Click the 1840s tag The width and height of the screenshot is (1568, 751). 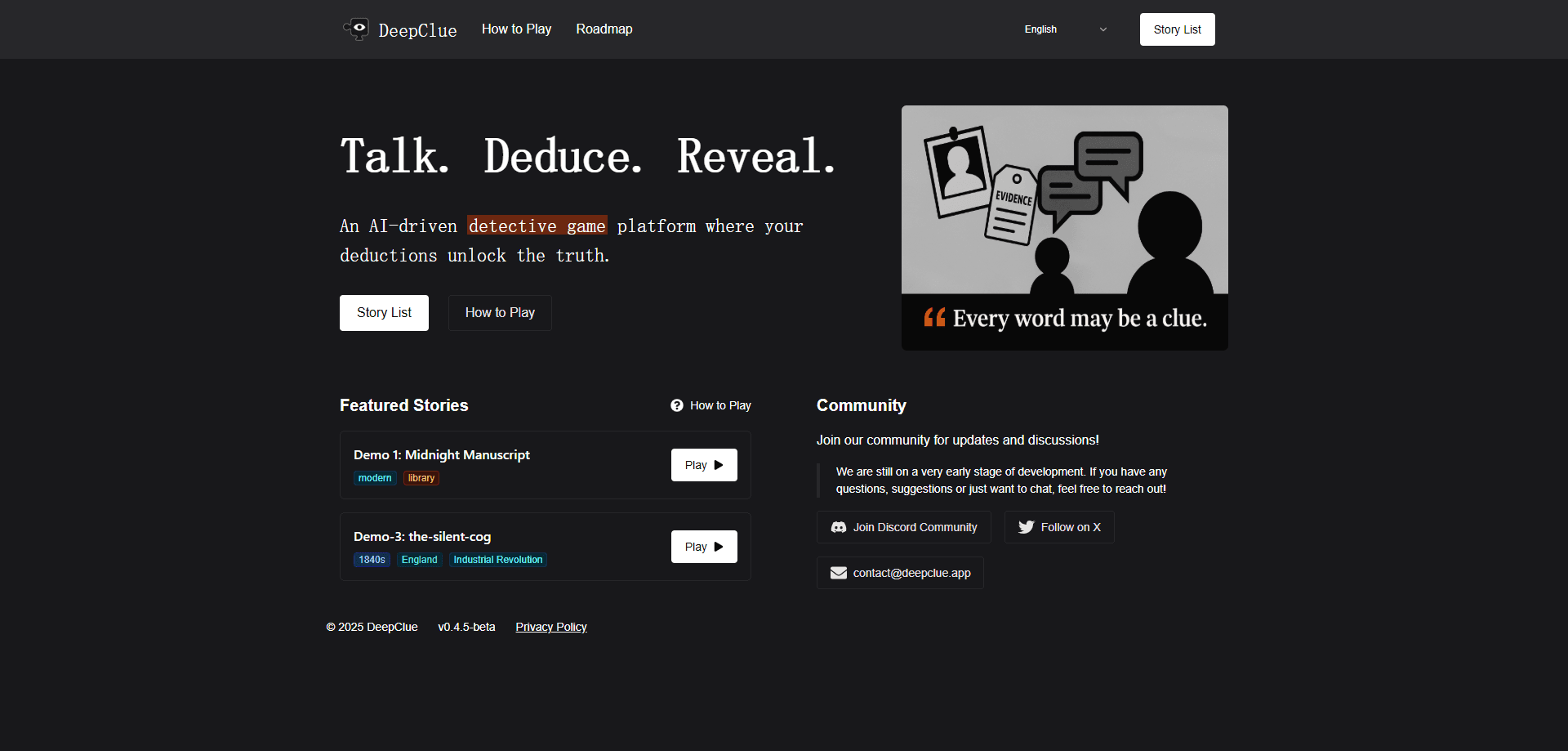(372, 560)
